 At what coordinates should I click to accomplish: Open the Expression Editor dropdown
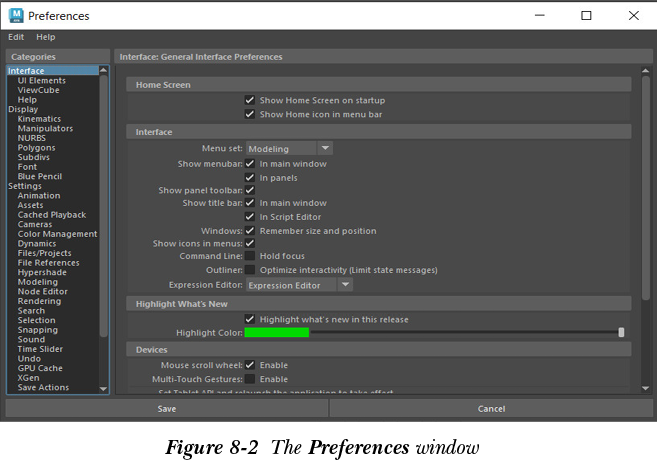coord(299,285)
